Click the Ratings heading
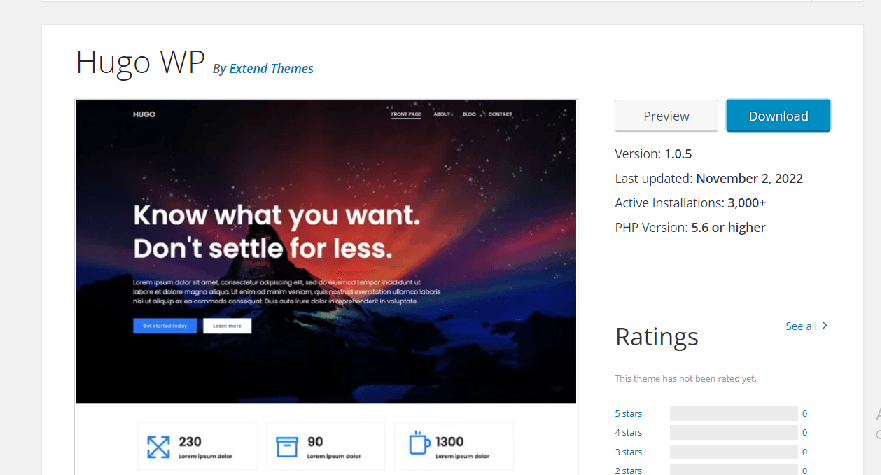Viewport: 881px width, 475px height. point(656,337)
